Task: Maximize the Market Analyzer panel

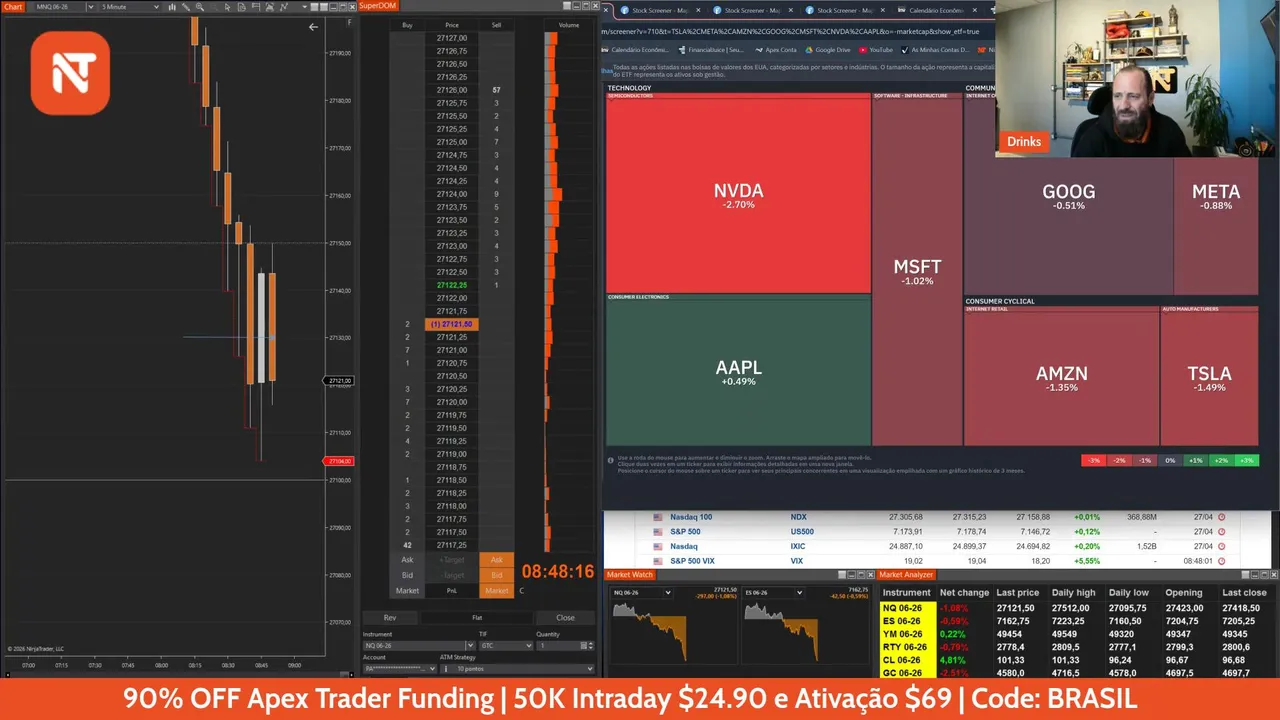Action: pyautogui.click(x=1264, y=575)
